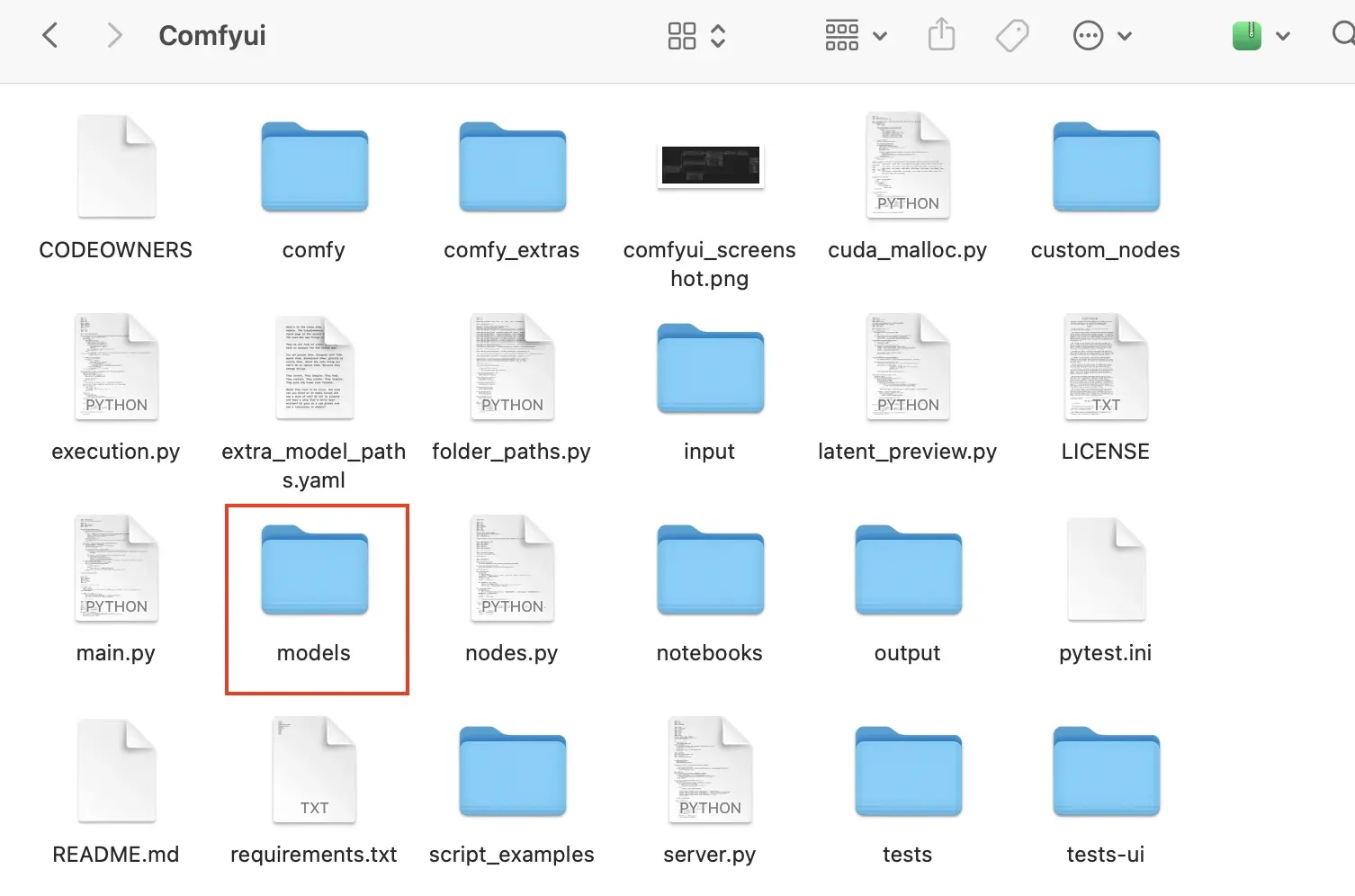Click the 'requirements.txt' name label

(x=314, y=856)
